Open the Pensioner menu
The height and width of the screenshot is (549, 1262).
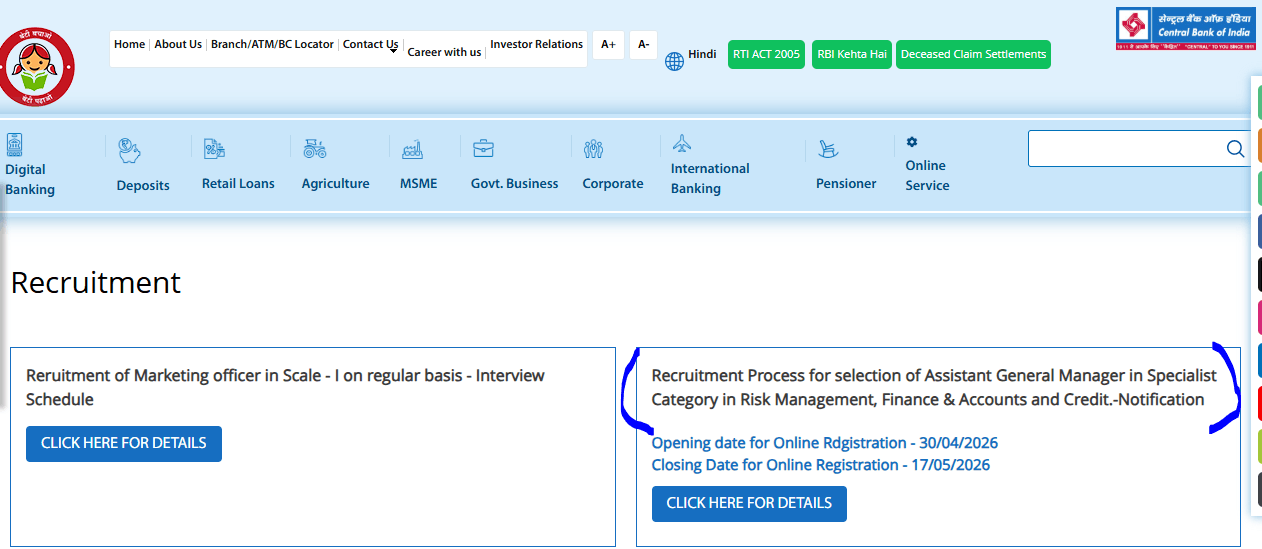pyautogui.click(x=846, y=183)
